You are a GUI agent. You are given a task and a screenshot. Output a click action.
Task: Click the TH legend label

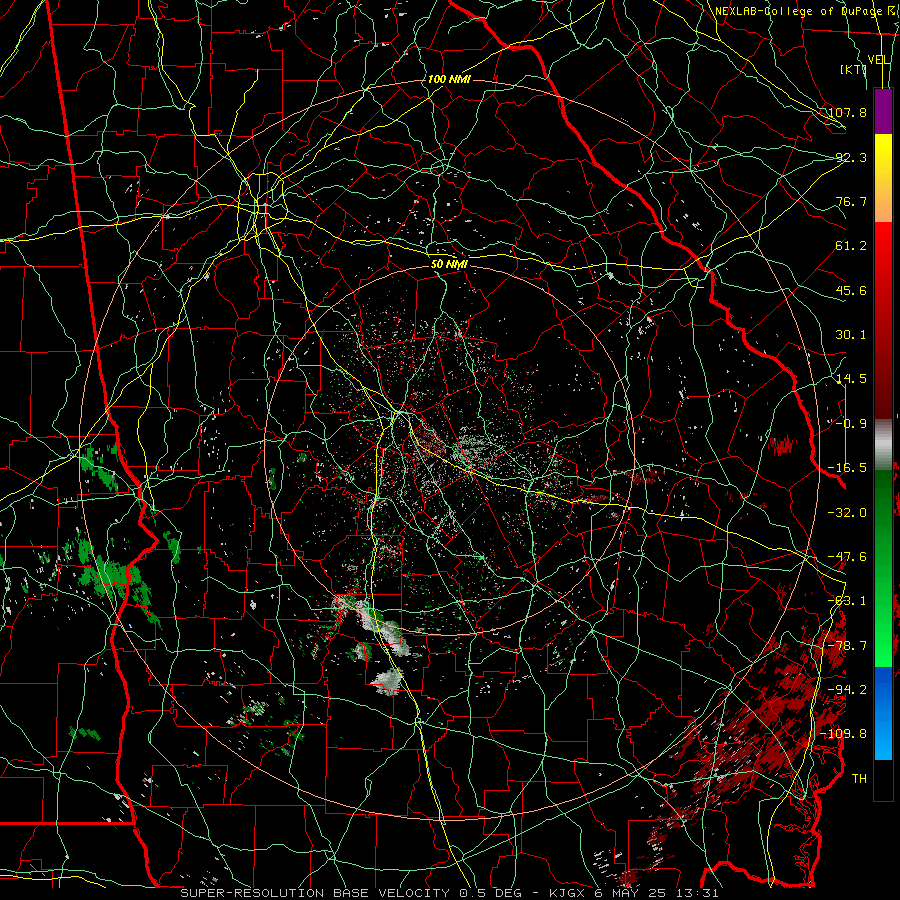tap(859, 779)
